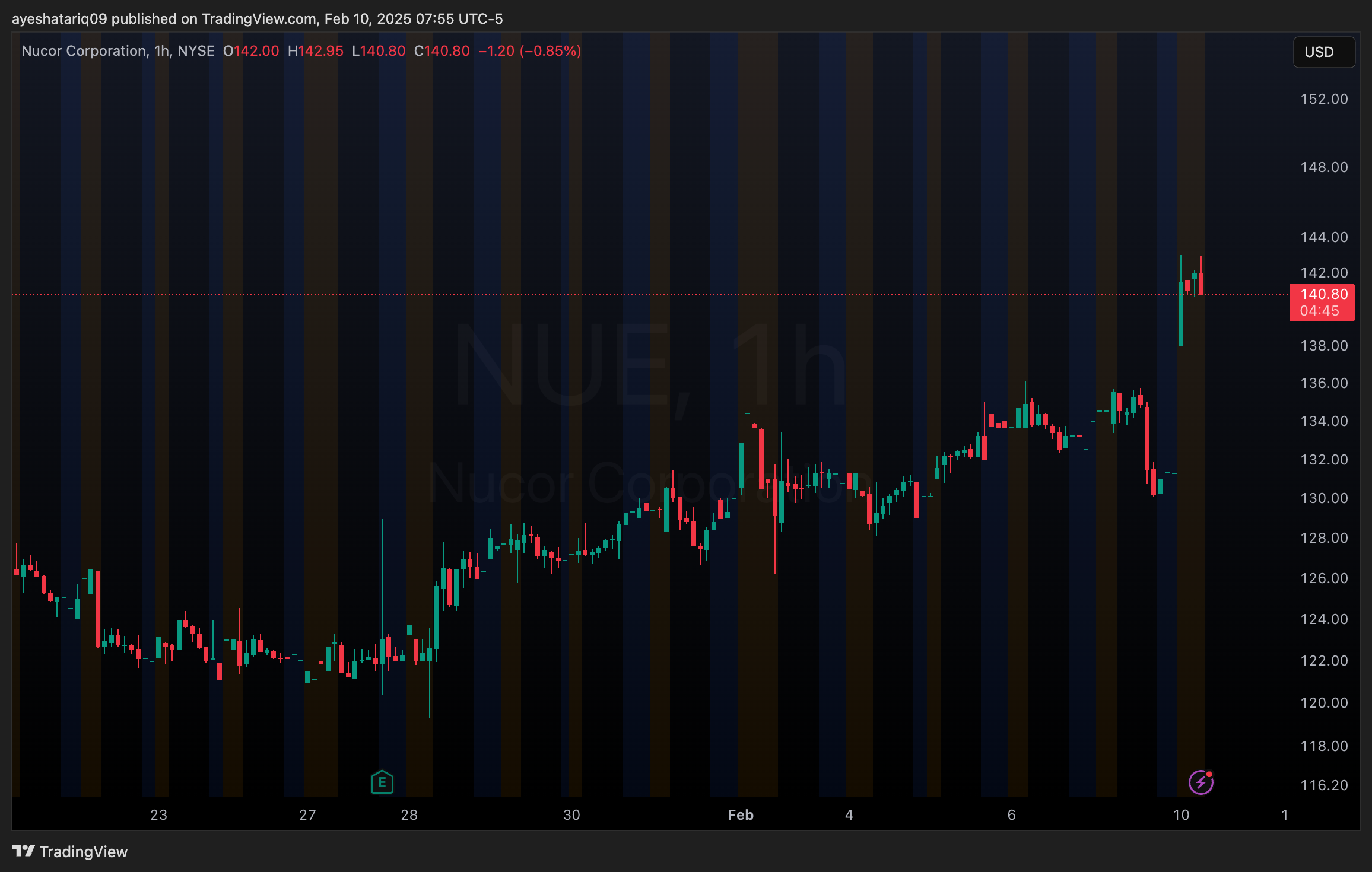Image resolution: width=1372 pixels, height=872 pixels.
Task: Click the TradingView text link in footer
Action: pyautogui.click(x=84, y=852)
